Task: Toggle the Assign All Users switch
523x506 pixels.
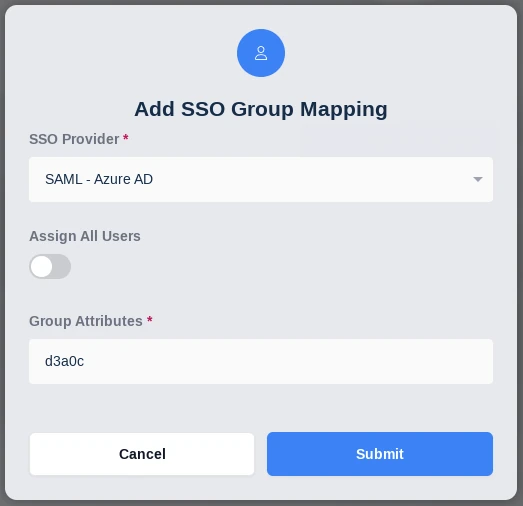Action: point(50,267)
